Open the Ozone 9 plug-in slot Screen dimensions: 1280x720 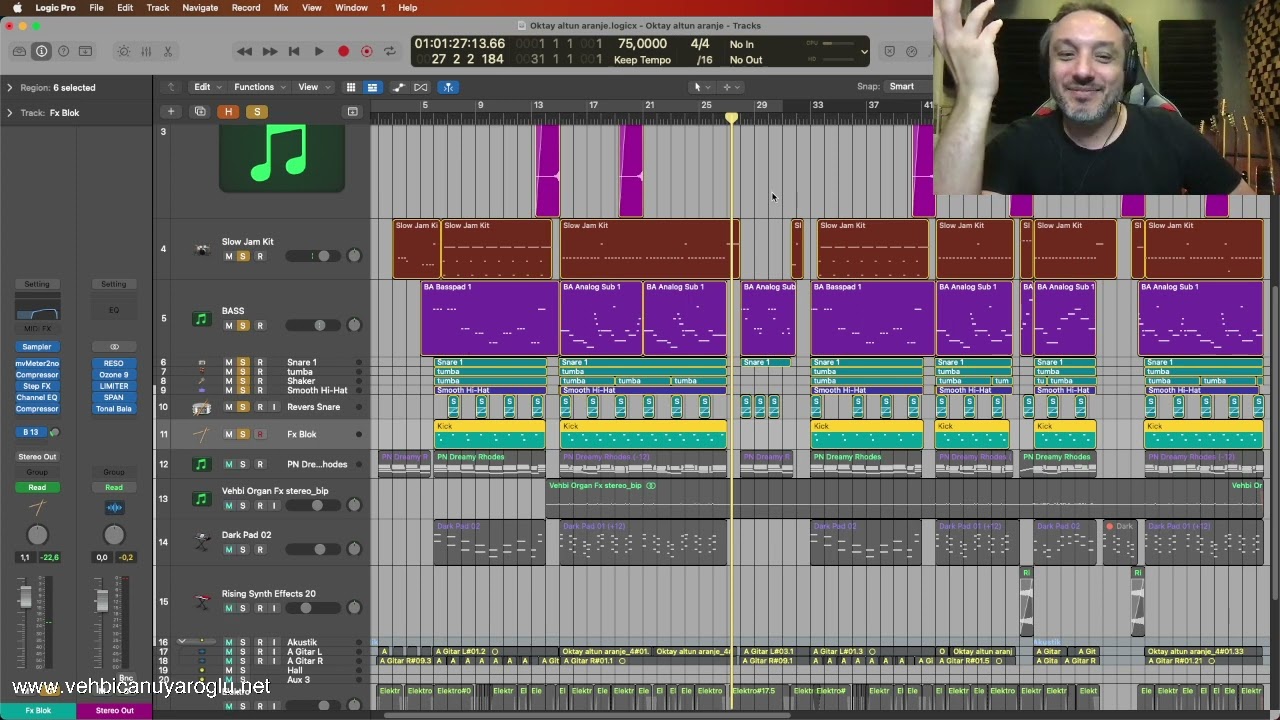pos(114,375)
